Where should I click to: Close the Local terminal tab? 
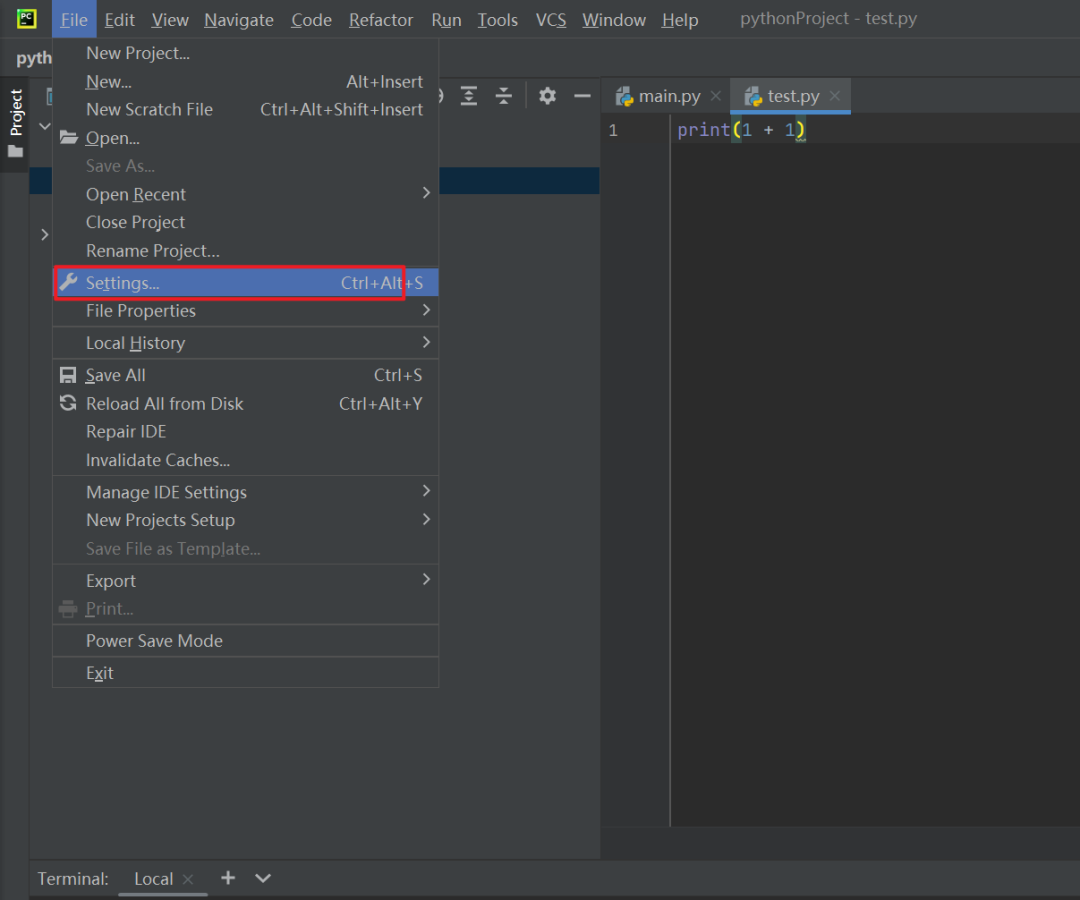pos(188,879)
